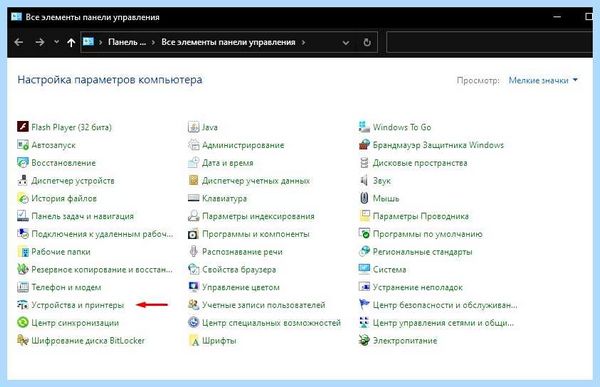The height and width of the screenshot is (387, 600).
Task: Open the Звук speaker icon
Action: (x=364, y=180)
